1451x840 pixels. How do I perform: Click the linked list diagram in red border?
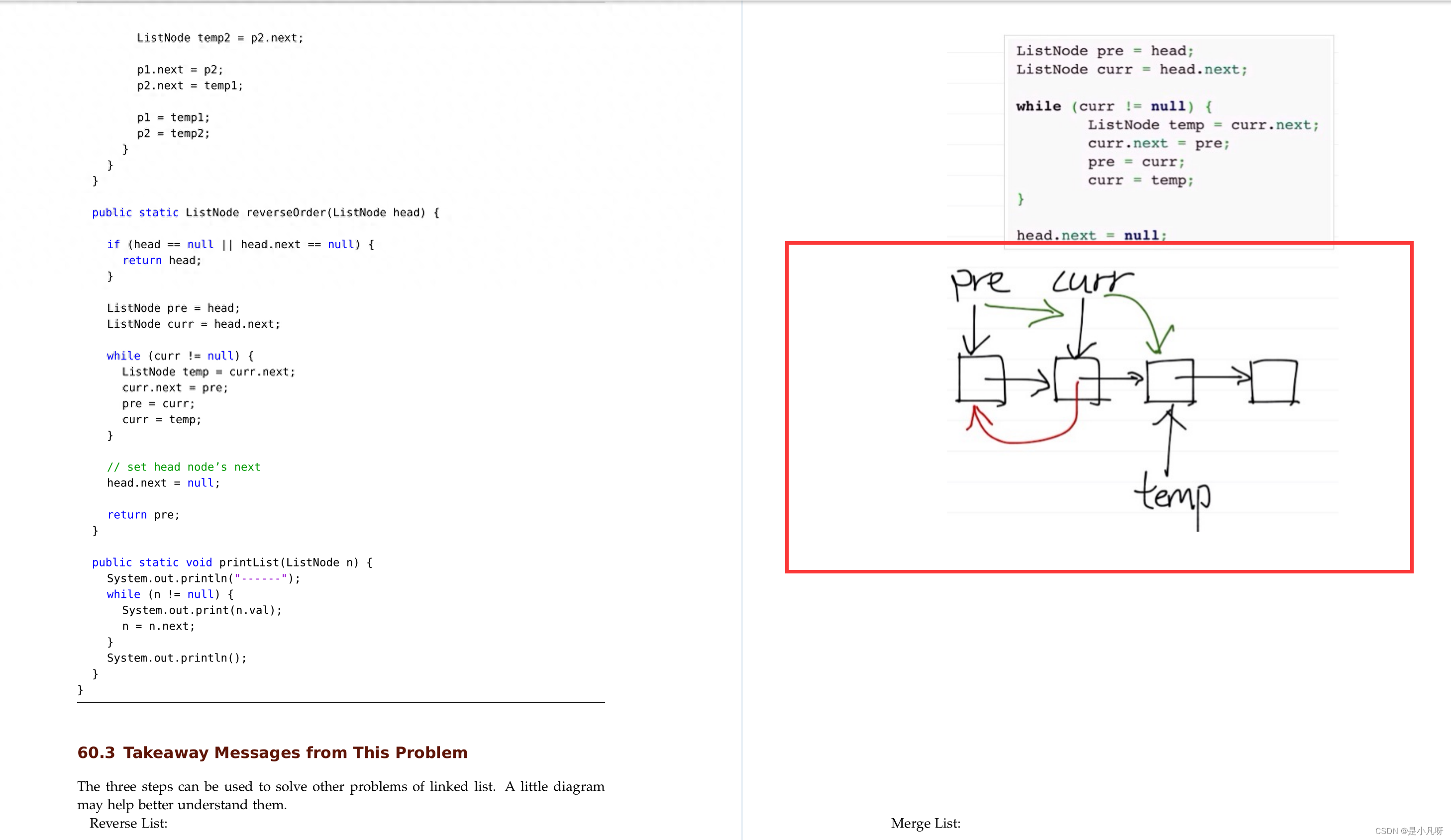click(1099, 407)
